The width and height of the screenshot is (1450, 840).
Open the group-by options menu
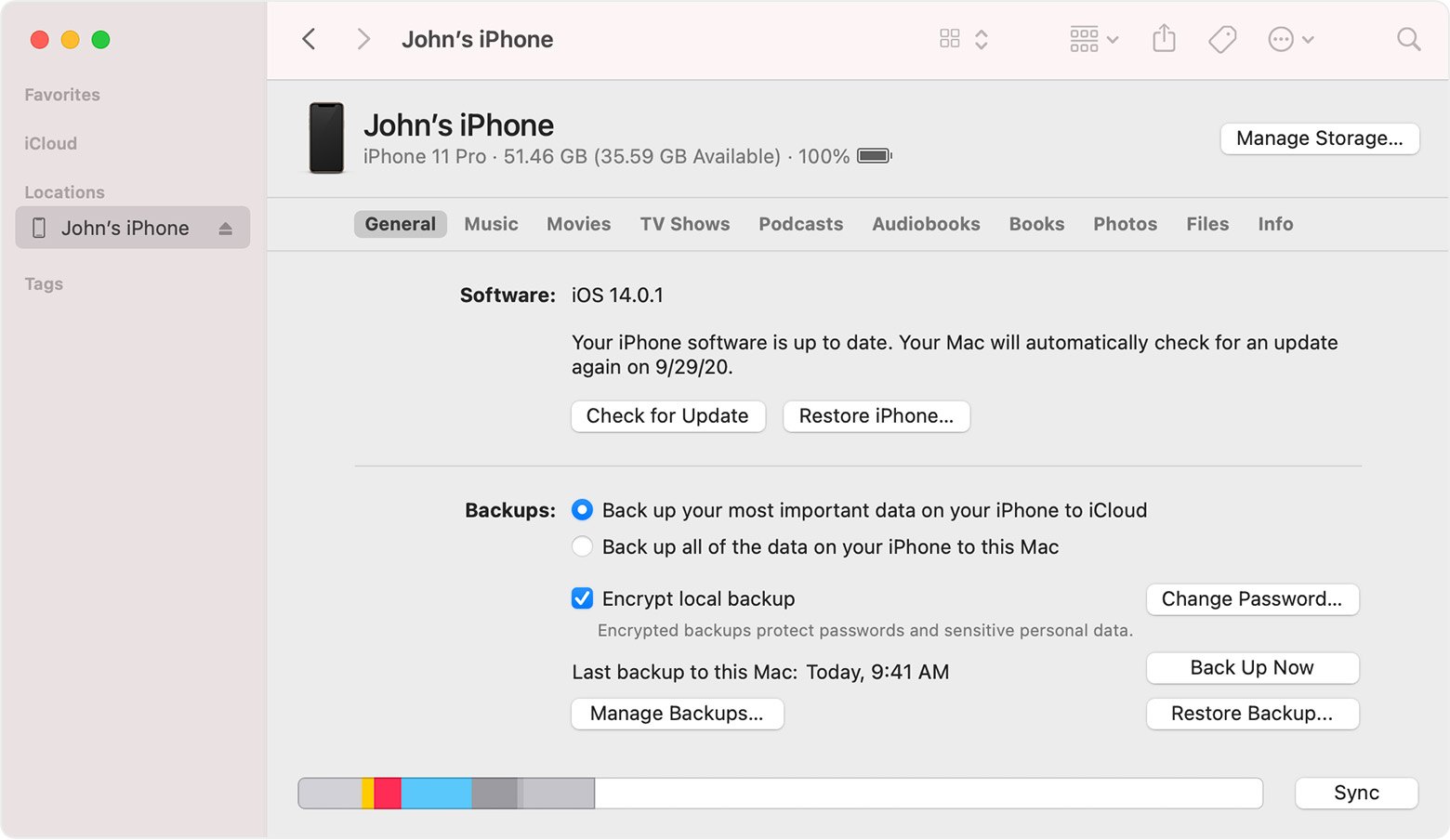[x=1094, y=39]
